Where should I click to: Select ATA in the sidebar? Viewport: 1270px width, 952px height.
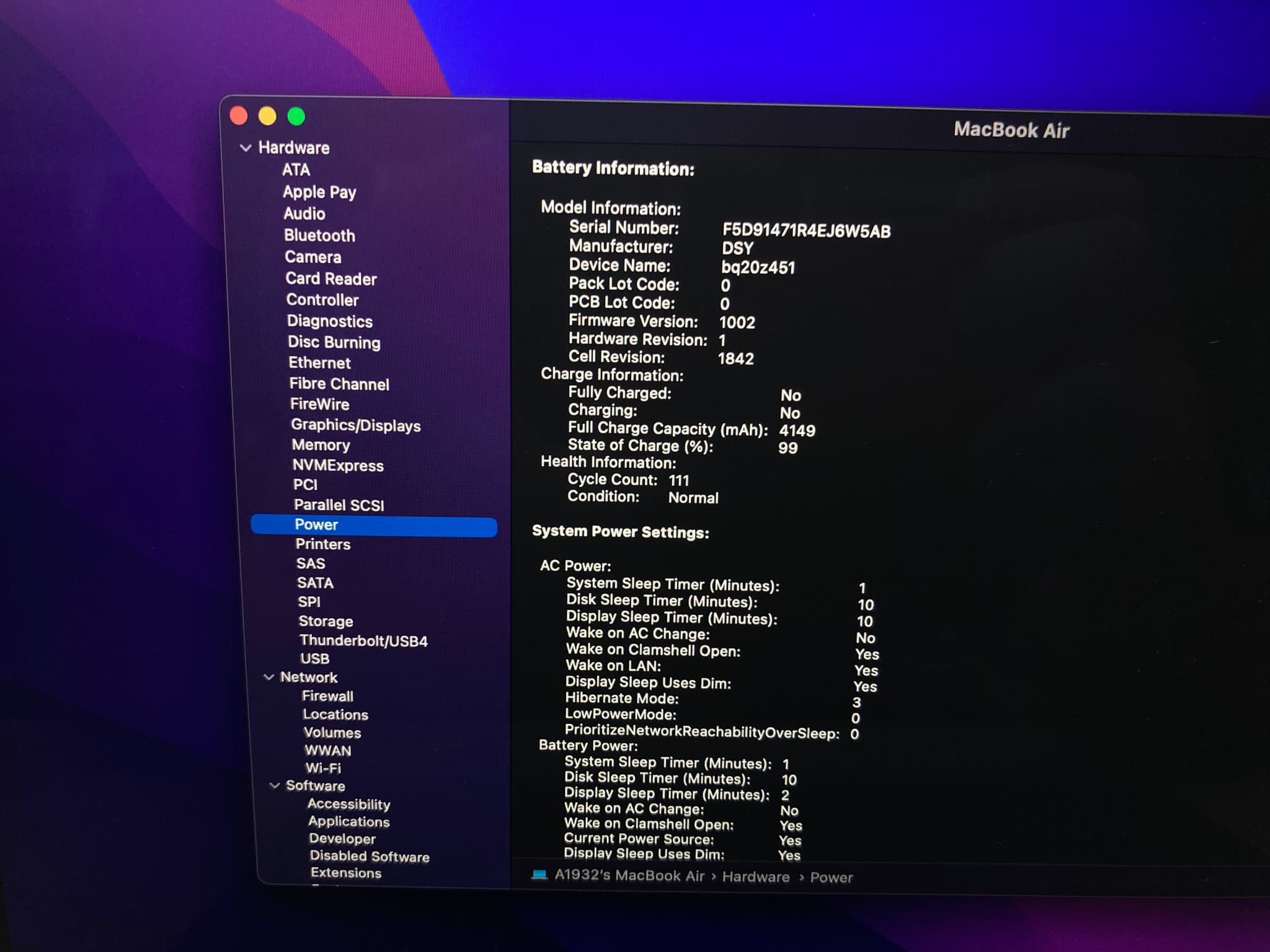296,170
